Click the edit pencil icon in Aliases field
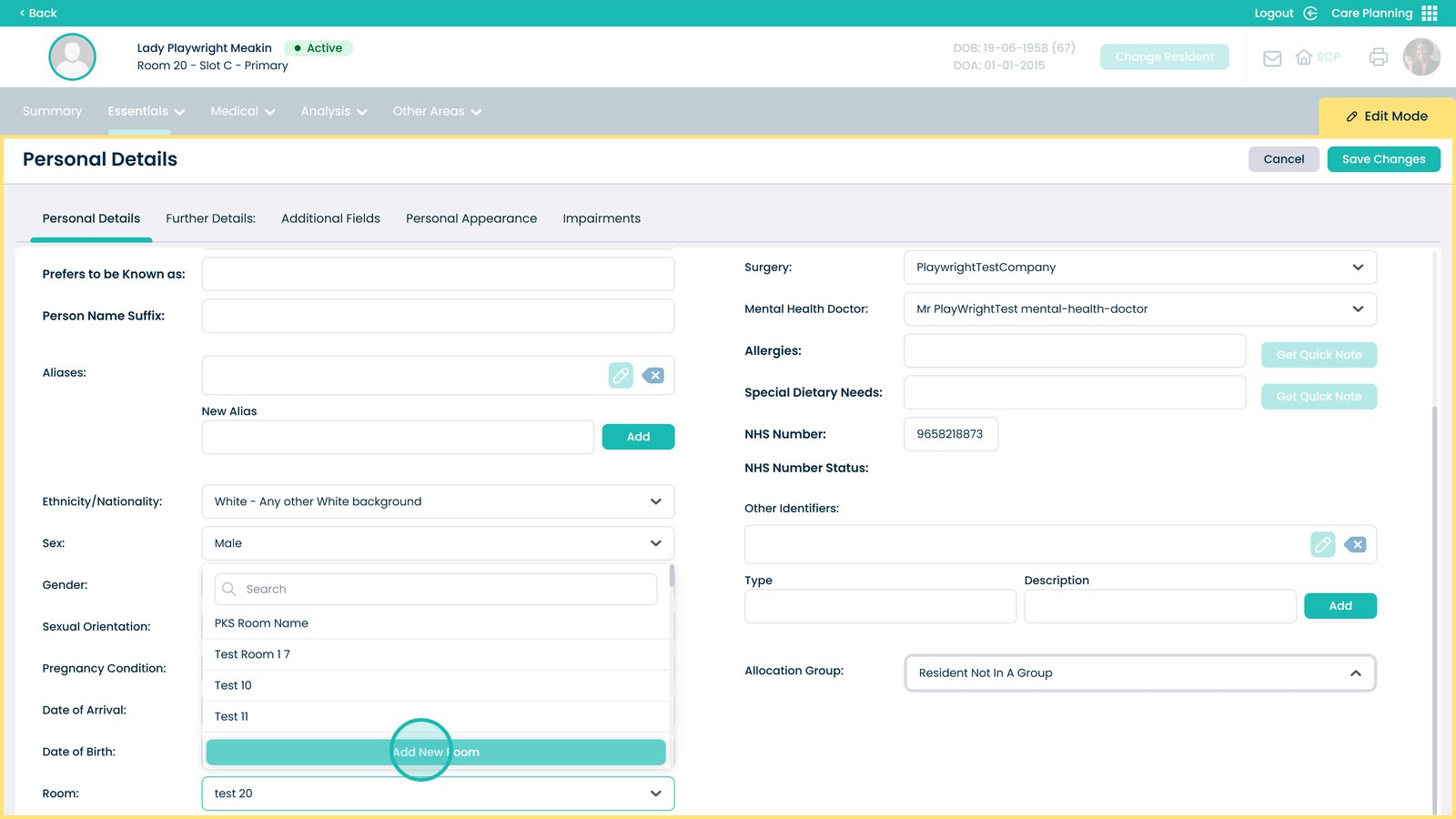The image size is (1456, 819). [x=621, y=375]
